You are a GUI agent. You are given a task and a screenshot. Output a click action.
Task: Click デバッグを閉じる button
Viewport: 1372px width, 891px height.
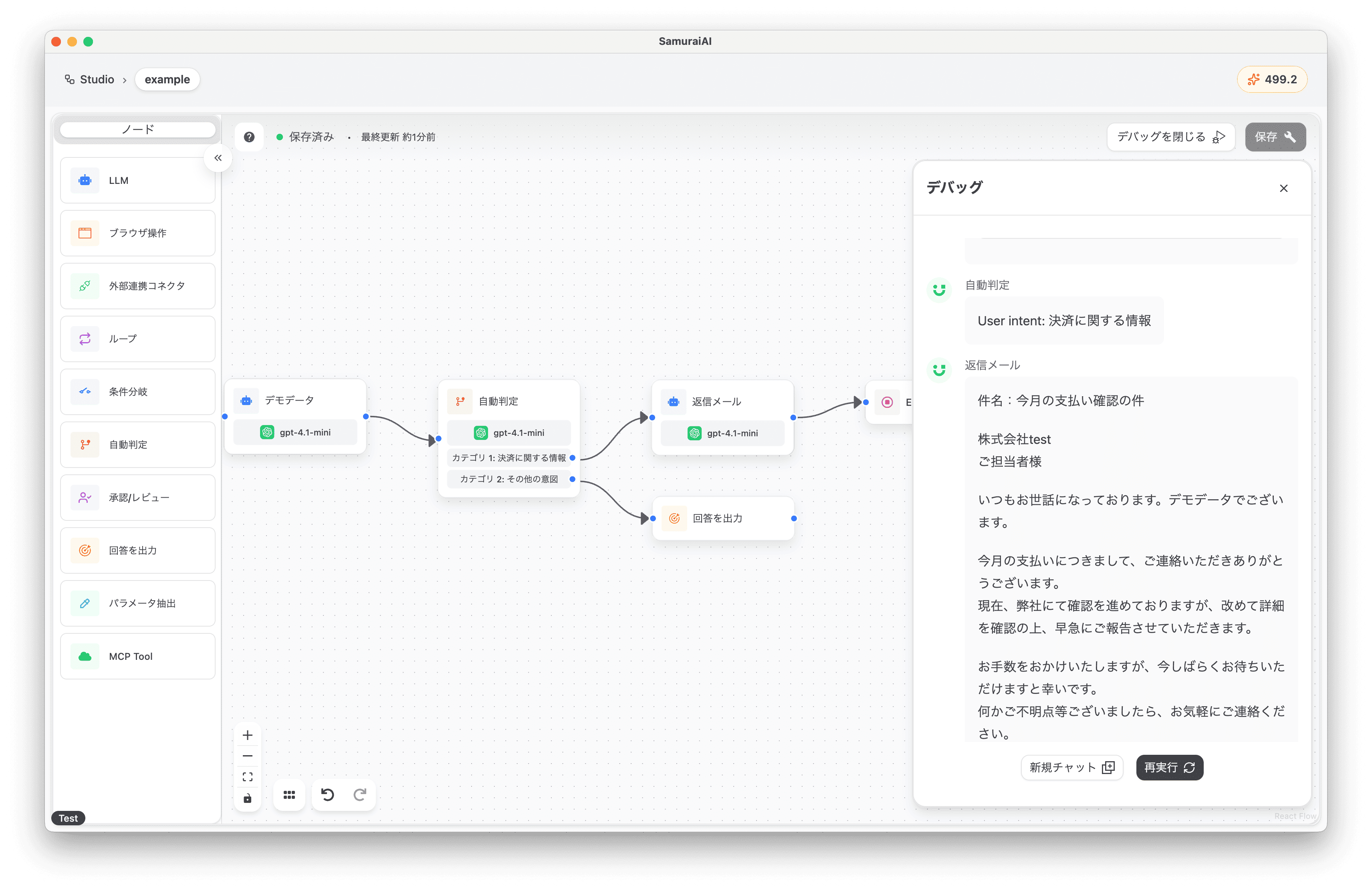tap(1170, 137)
